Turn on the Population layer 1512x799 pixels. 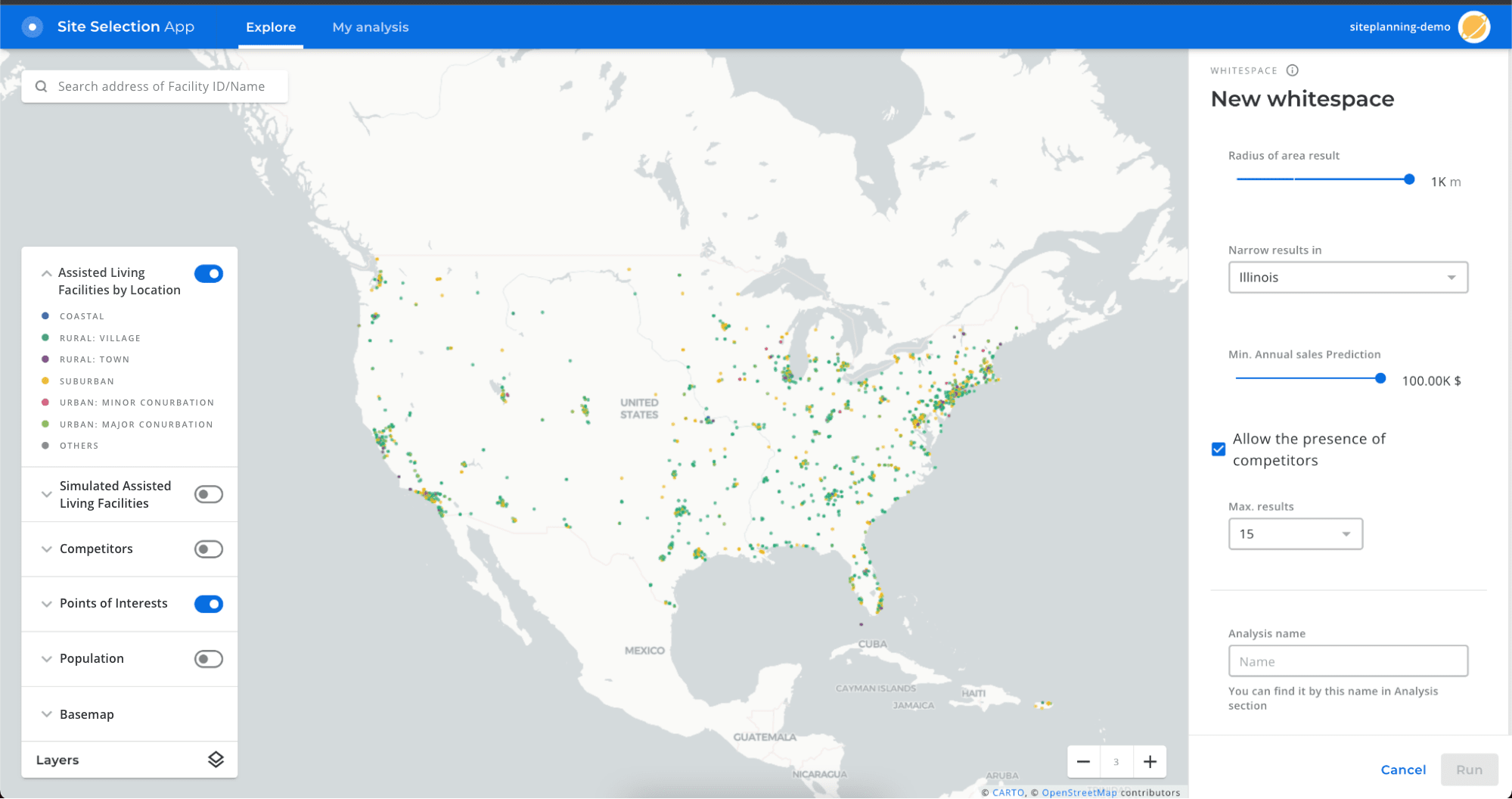(x=208, y=658)
